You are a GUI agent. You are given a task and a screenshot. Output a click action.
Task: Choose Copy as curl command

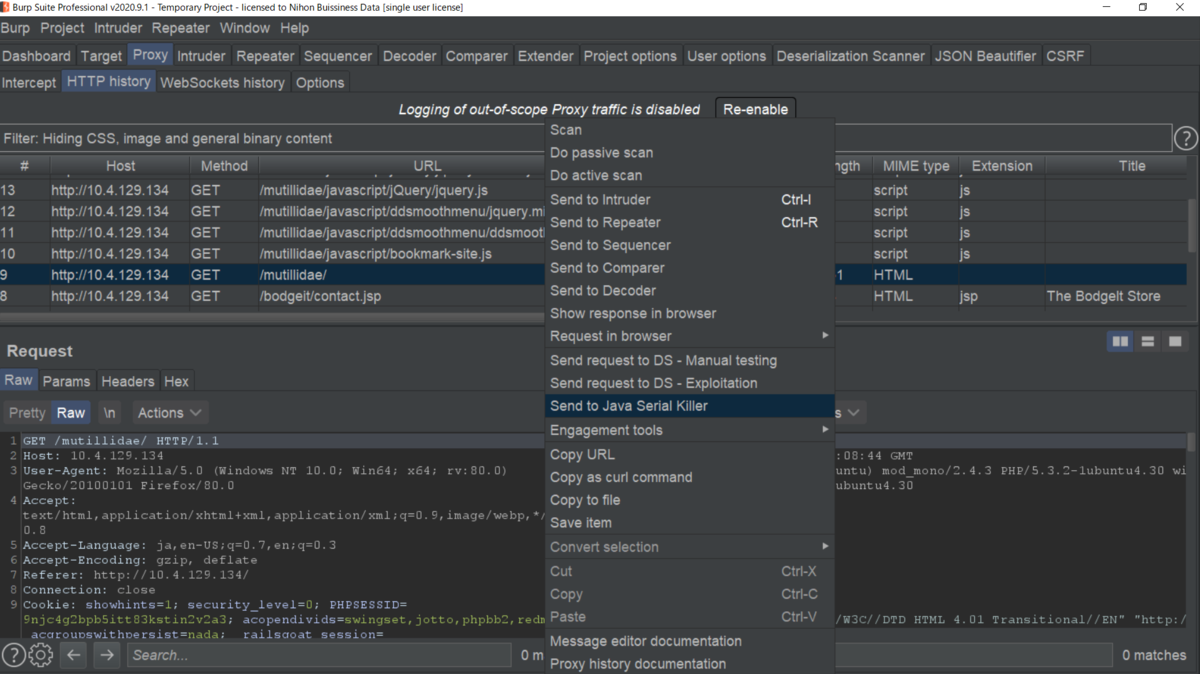click(x=690, y=477)
